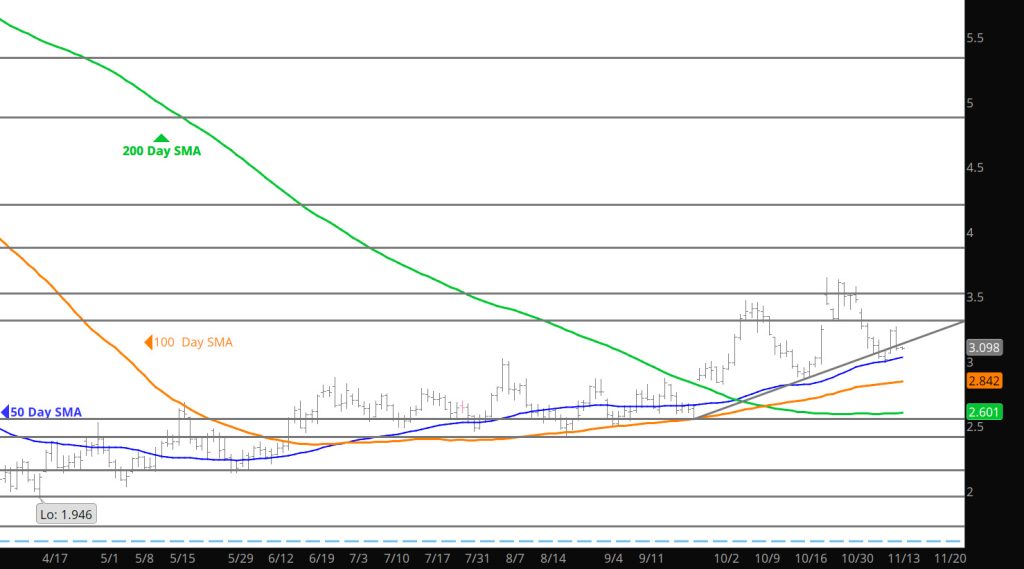Click the gray 3.098 last price tag
This screenshot has width=1024, height=569.
point(984,347)
